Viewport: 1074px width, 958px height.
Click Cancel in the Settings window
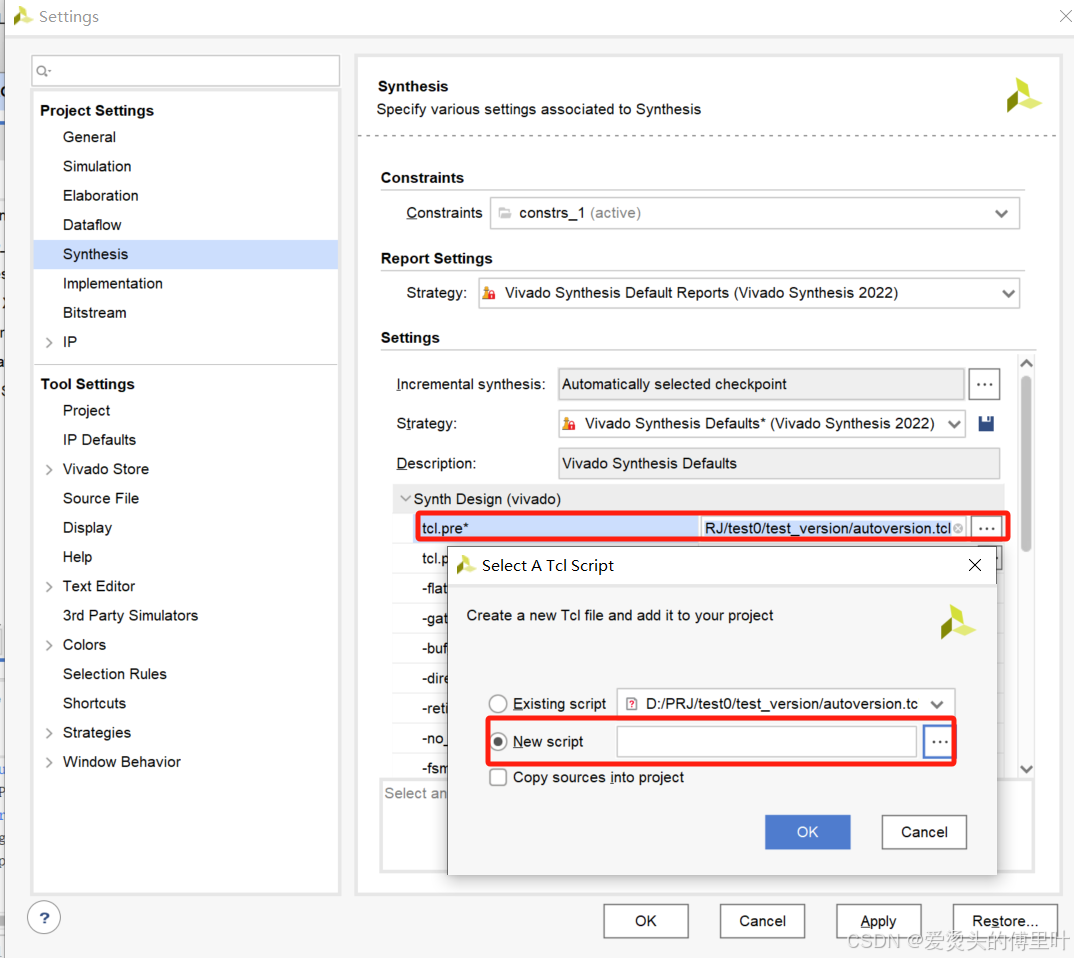tap(762, 921)
